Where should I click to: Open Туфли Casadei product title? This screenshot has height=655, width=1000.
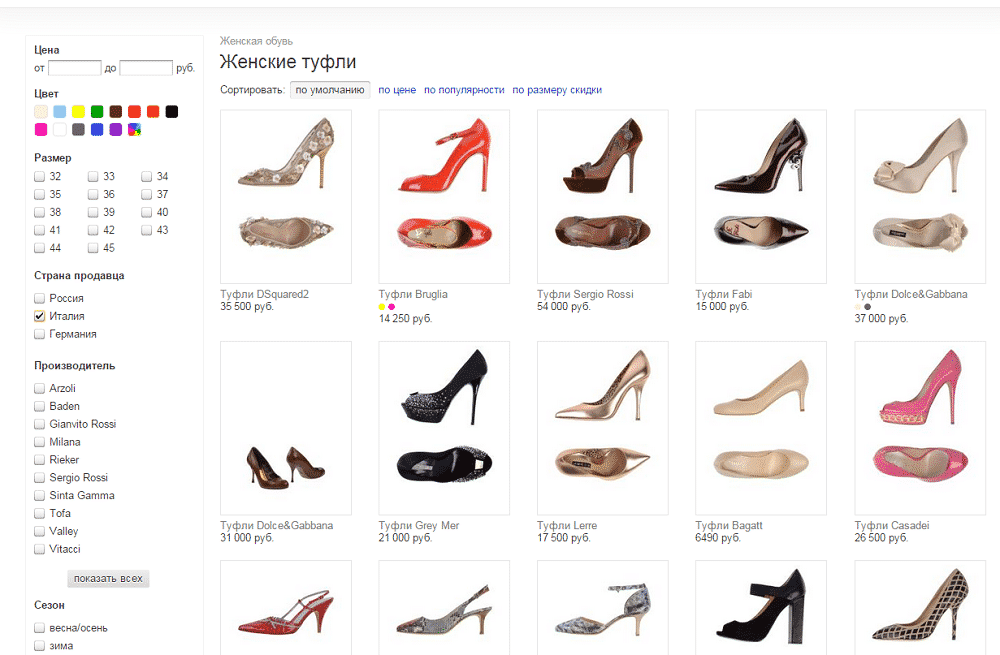point(892,526)
